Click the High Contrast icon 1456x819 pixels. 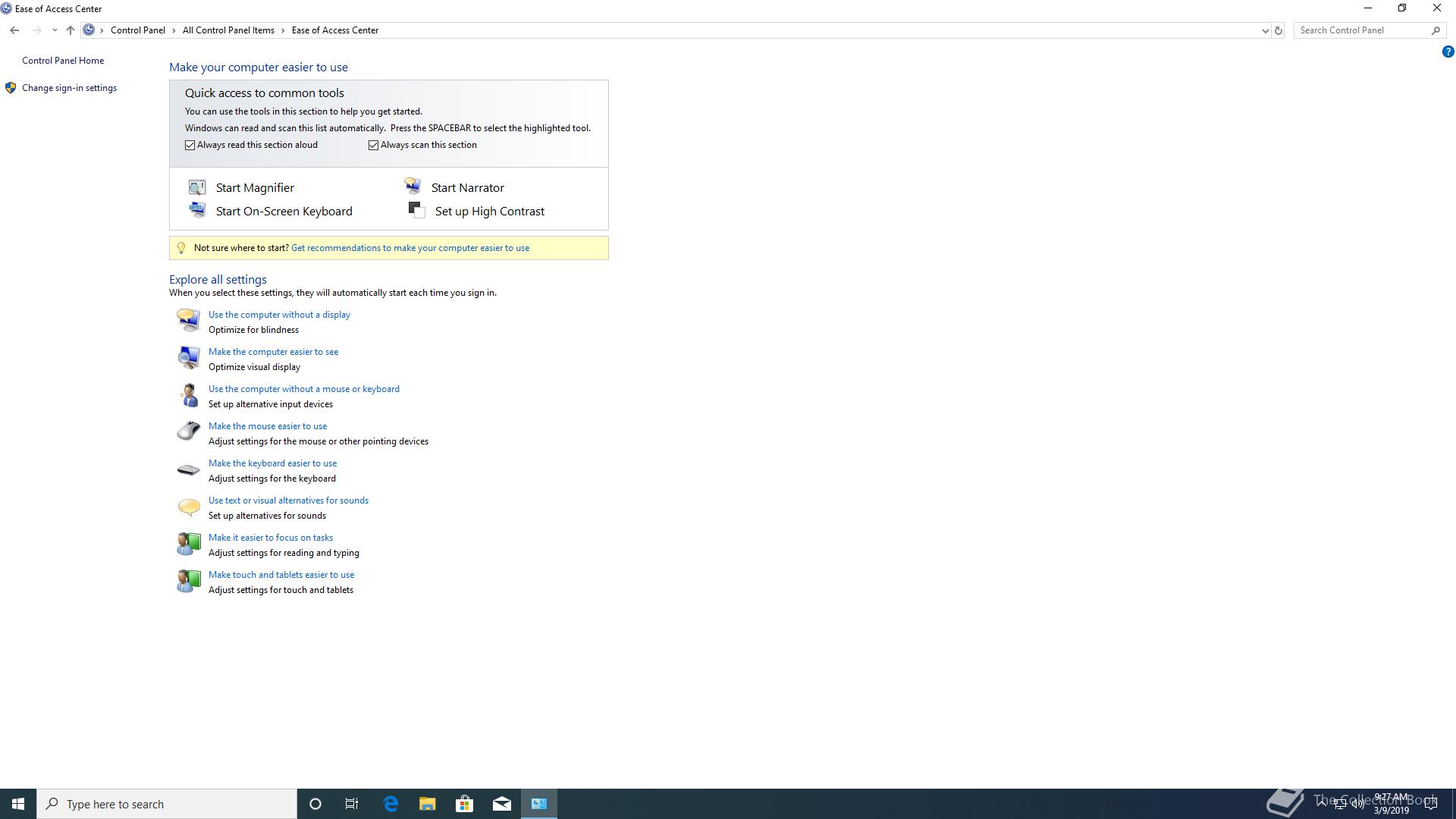click(x=416, y=210)
